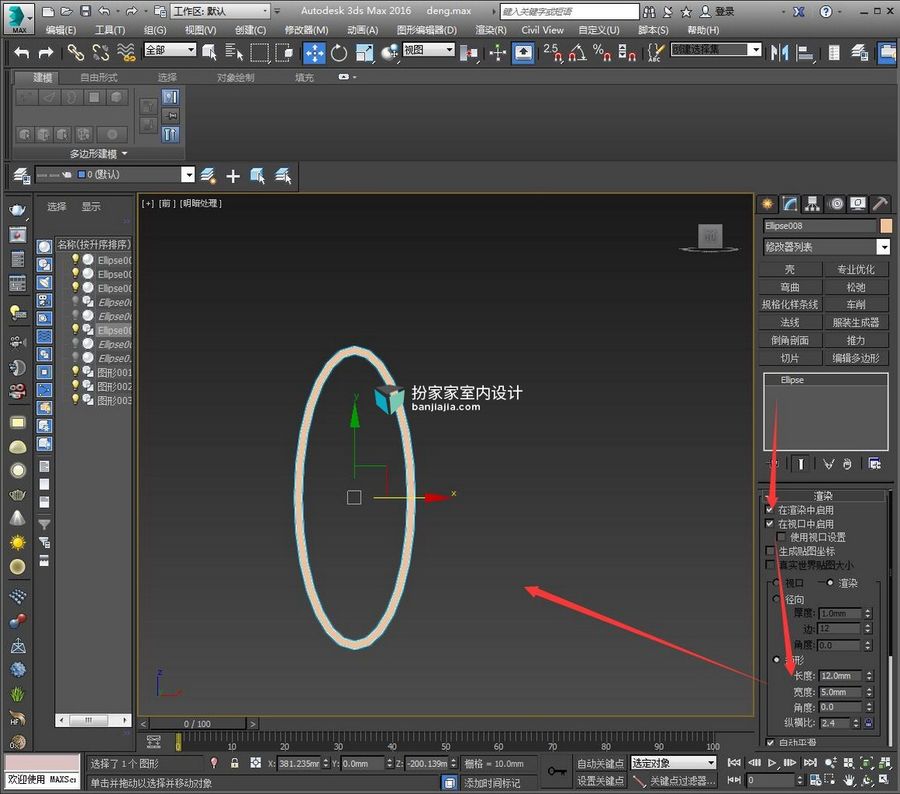Uncheck 在视口中启用 checkbox
Image resolution: width=900 pixels, height=794 pixels.
[770, 524]
